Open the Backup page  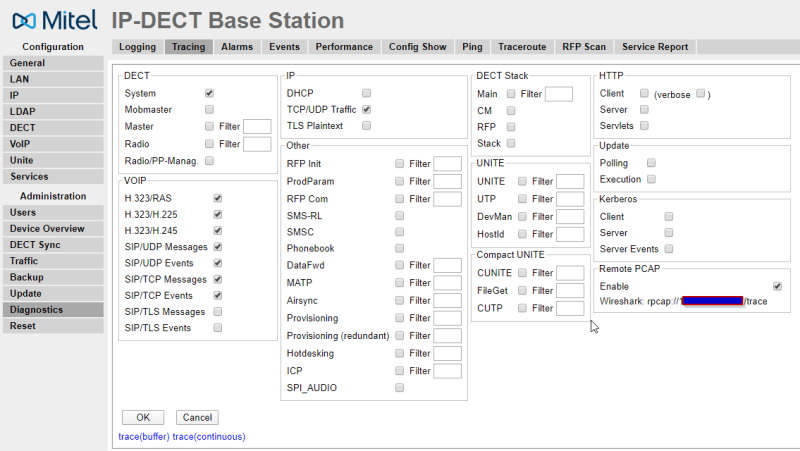pos(53,277)
